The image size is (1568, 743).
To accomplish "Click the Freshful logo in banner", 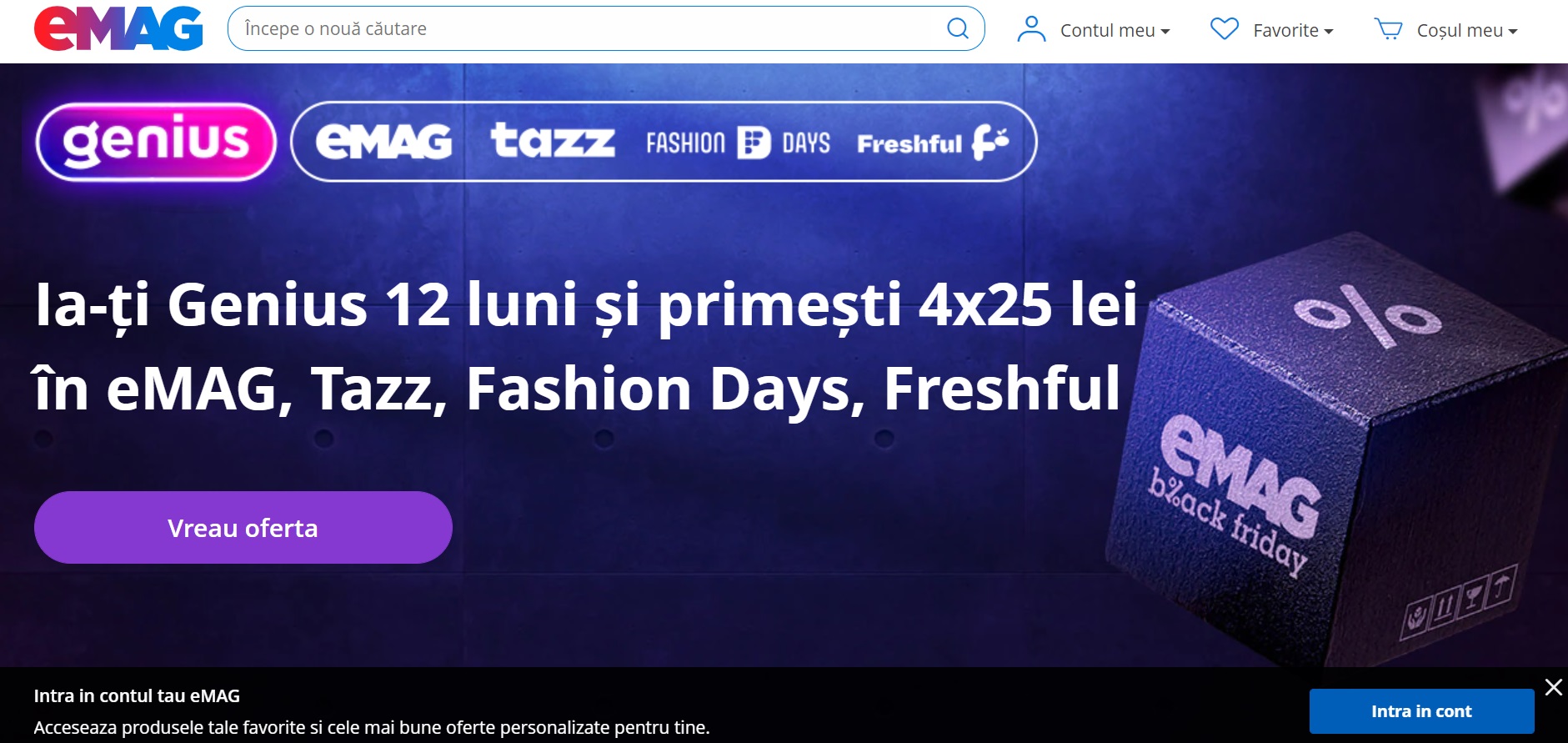I will click(x=933, y=143).
